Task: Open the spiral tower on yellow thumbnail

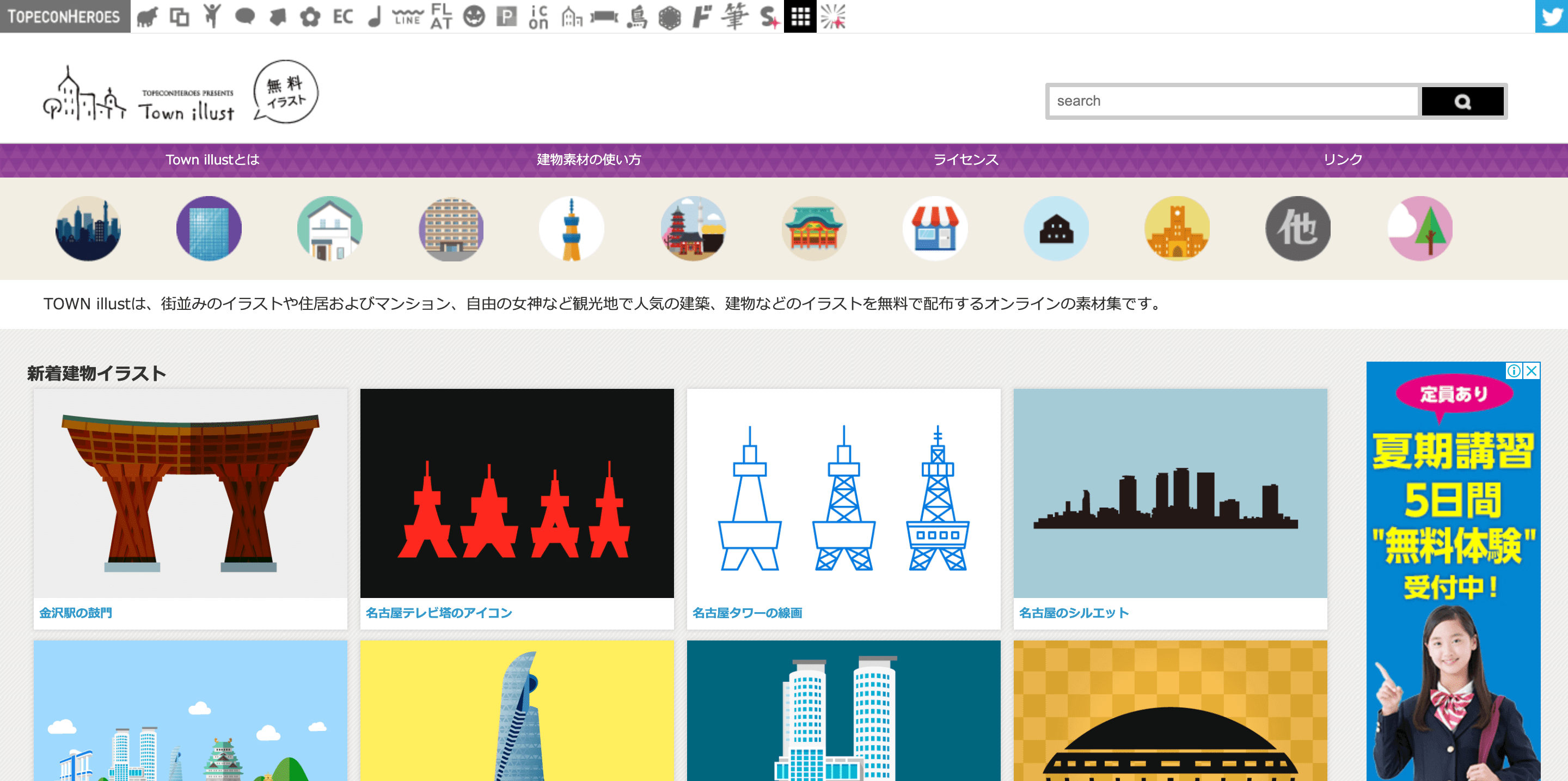Action: 517,710
